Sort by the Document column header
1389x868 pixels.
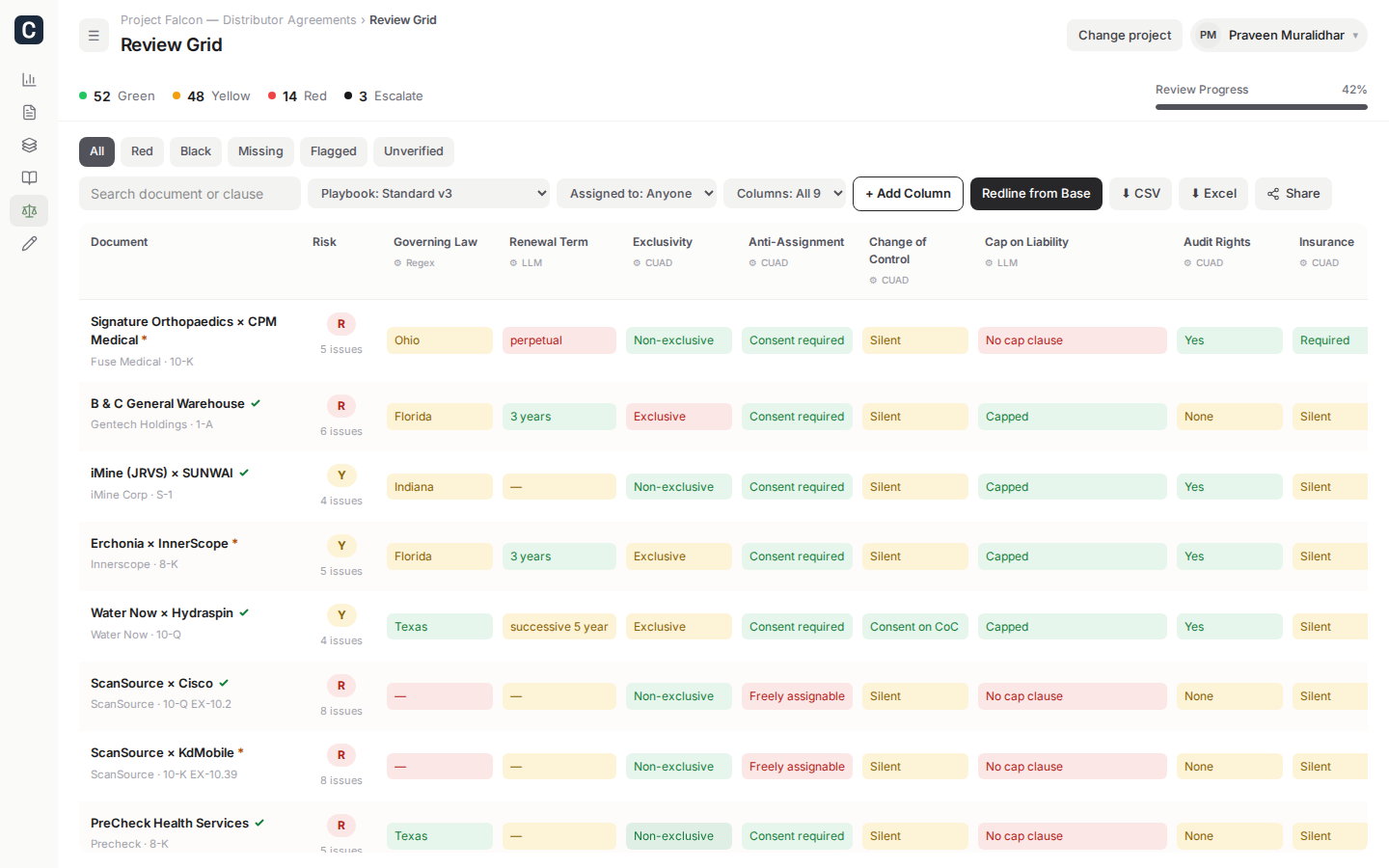pyautogui.click(x=120, y=242)
